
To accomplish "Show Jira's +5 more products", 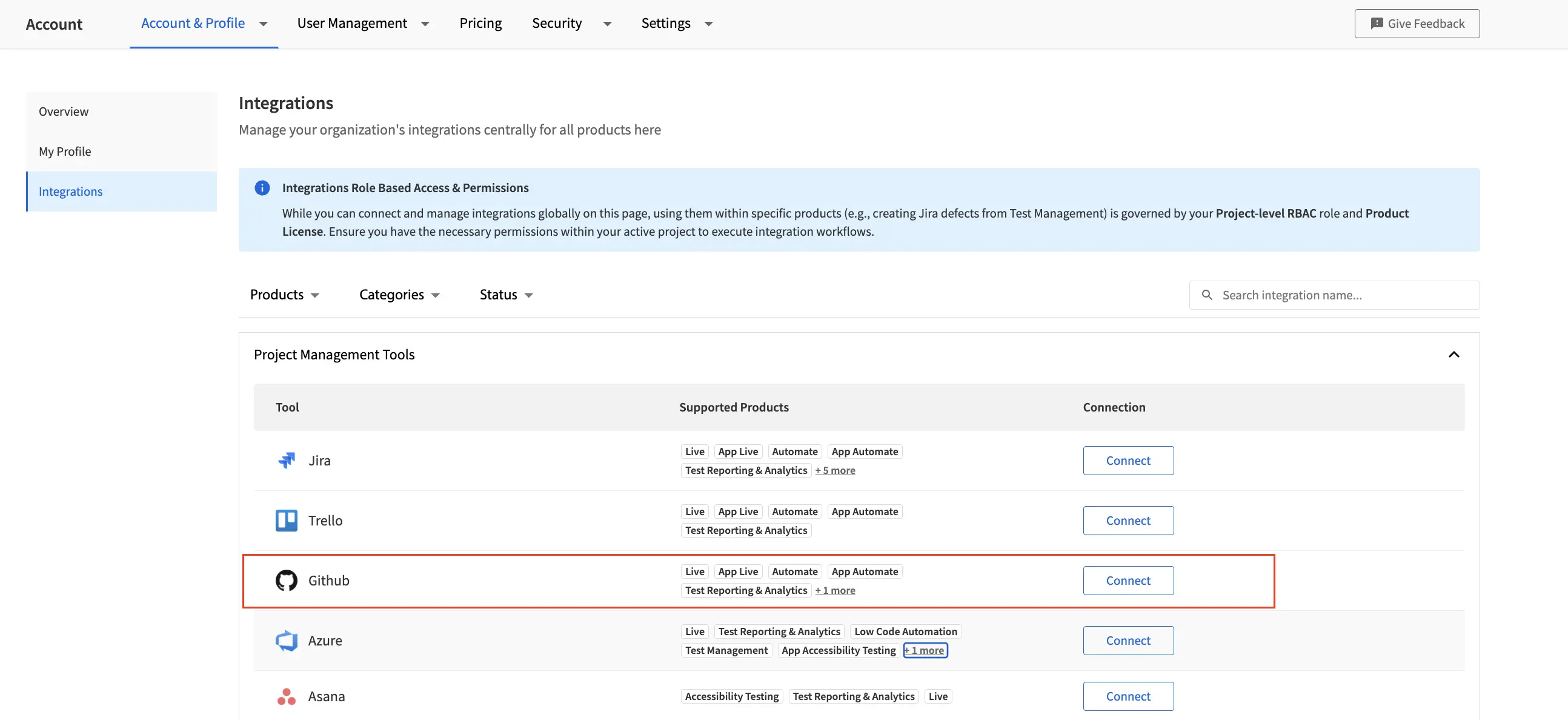I will coord(834,470).
